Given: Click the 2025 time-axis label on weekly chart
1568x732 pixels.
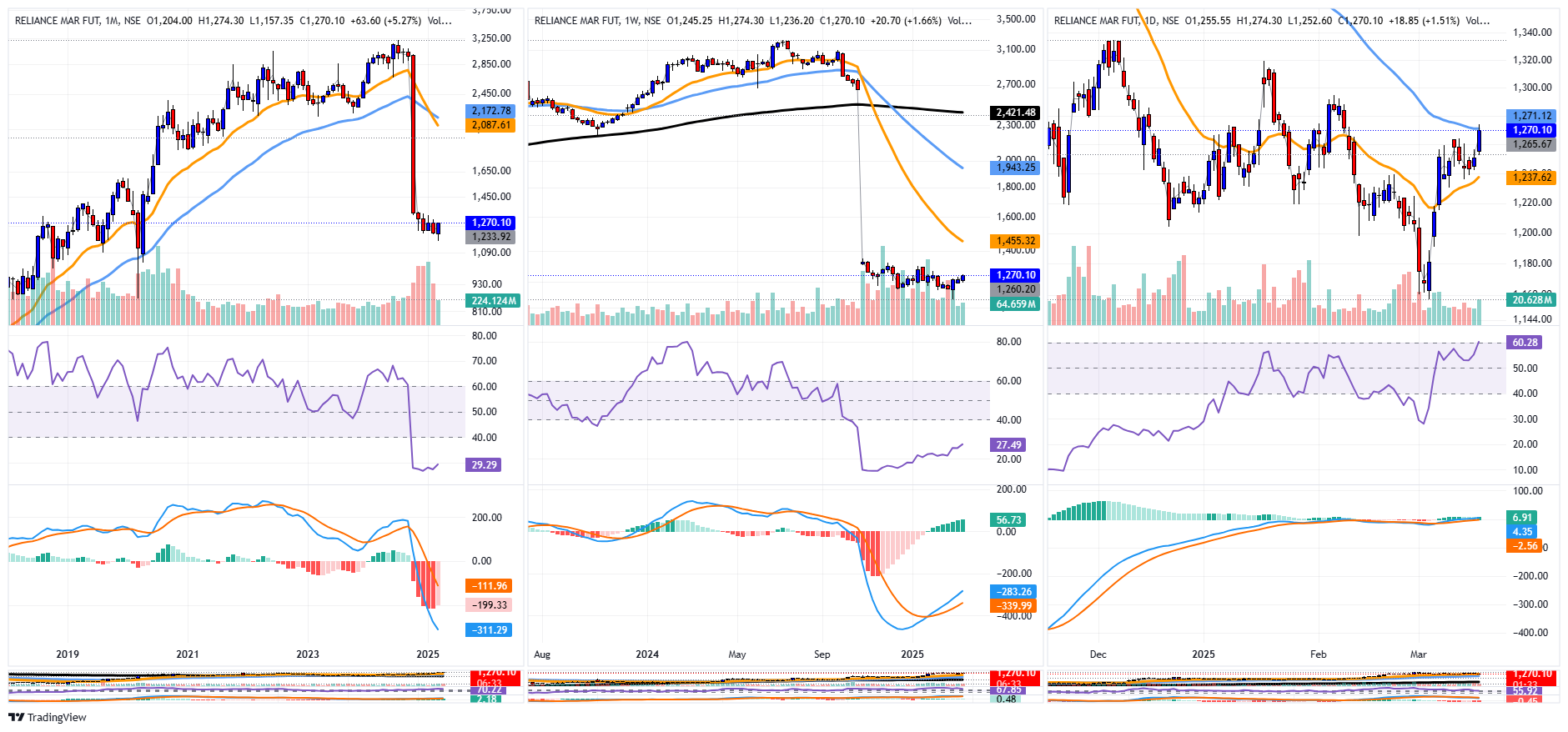Looking at the screenshot, I should (912, 654).
